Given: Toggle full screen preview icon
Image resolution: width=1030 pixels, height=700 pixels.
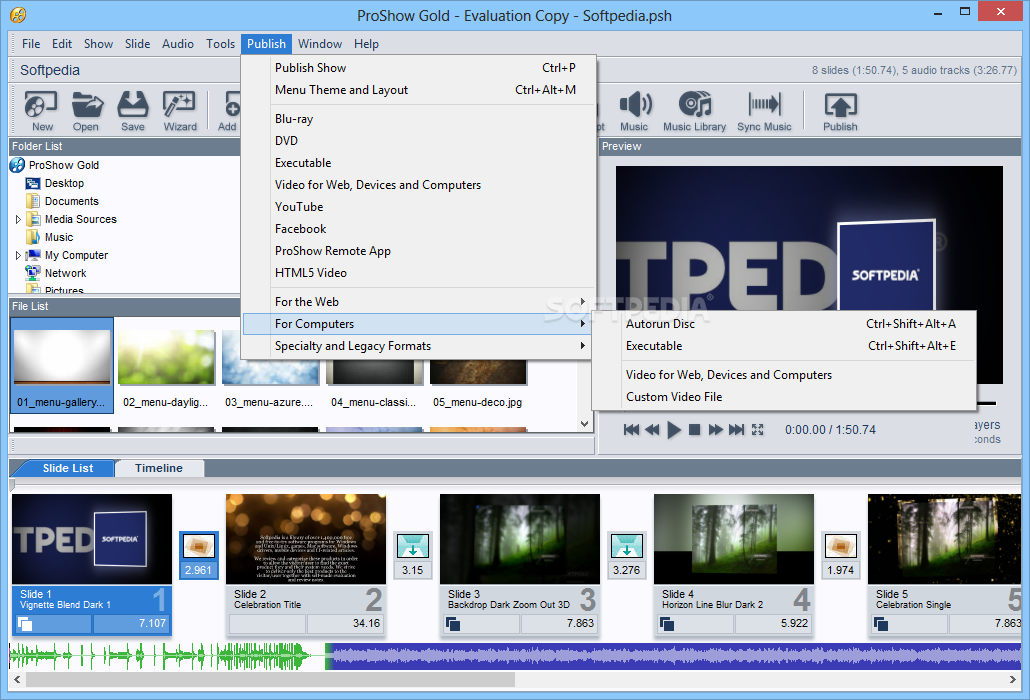Looking at the screenshot, I should point(757,429).
